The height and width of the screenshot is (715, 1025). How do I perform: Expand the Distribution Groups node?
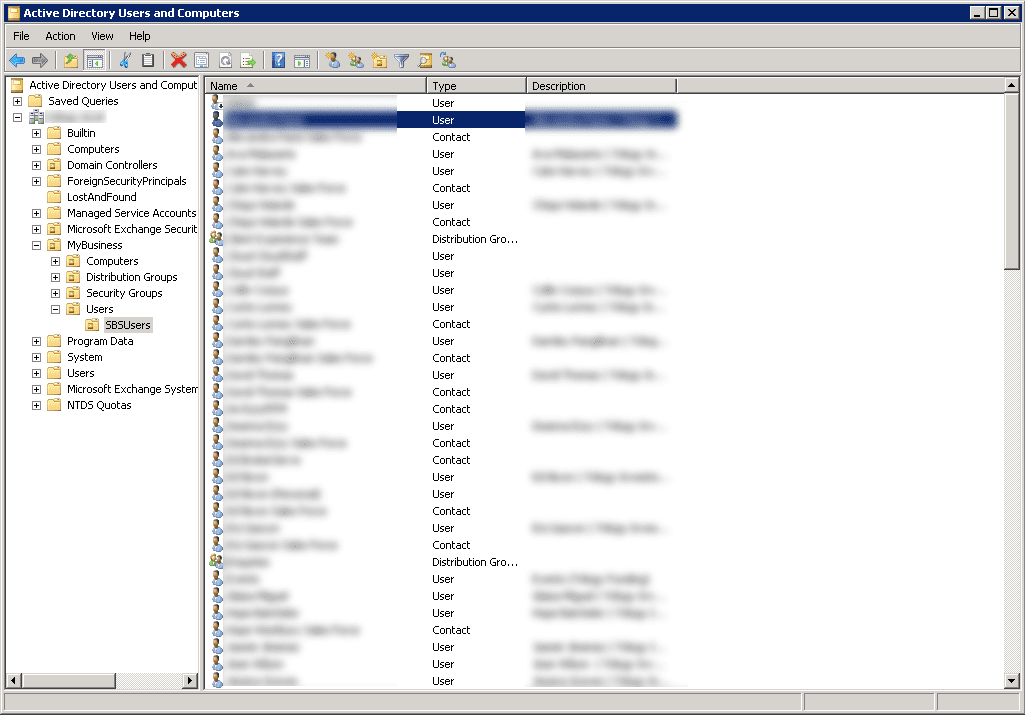(56, 277)
